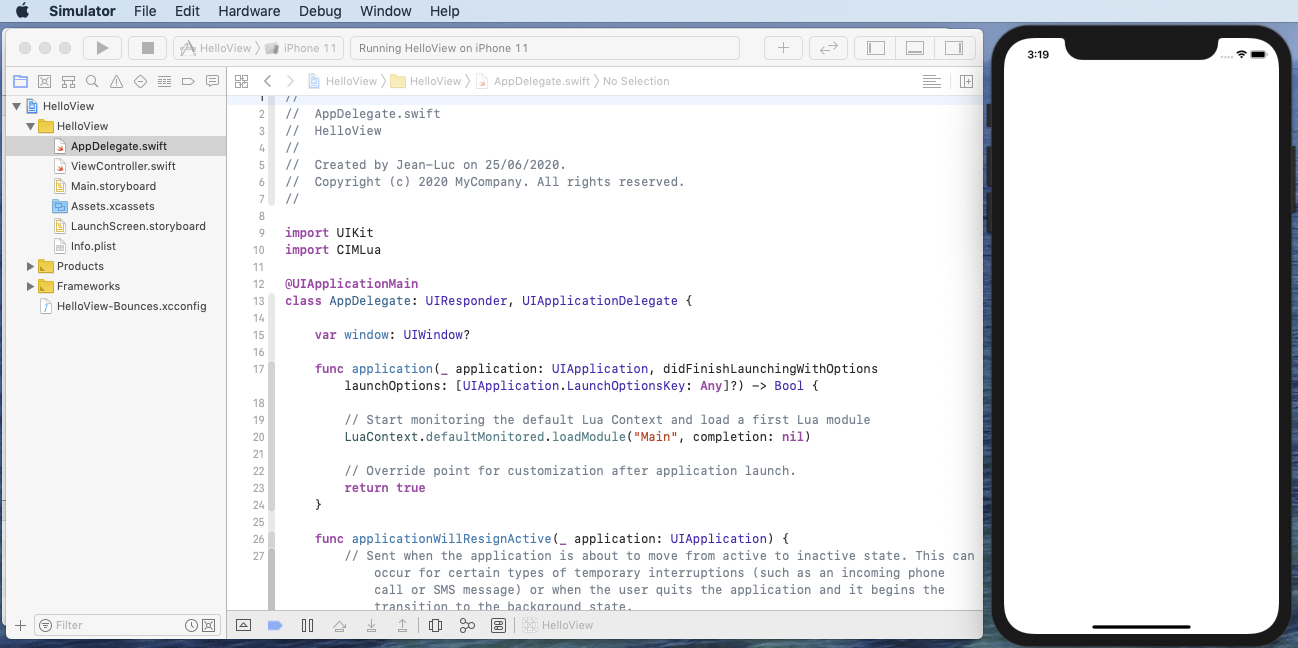Click the Step into button
Viewport: 1298px width, 648px height.
coord(371,625)
